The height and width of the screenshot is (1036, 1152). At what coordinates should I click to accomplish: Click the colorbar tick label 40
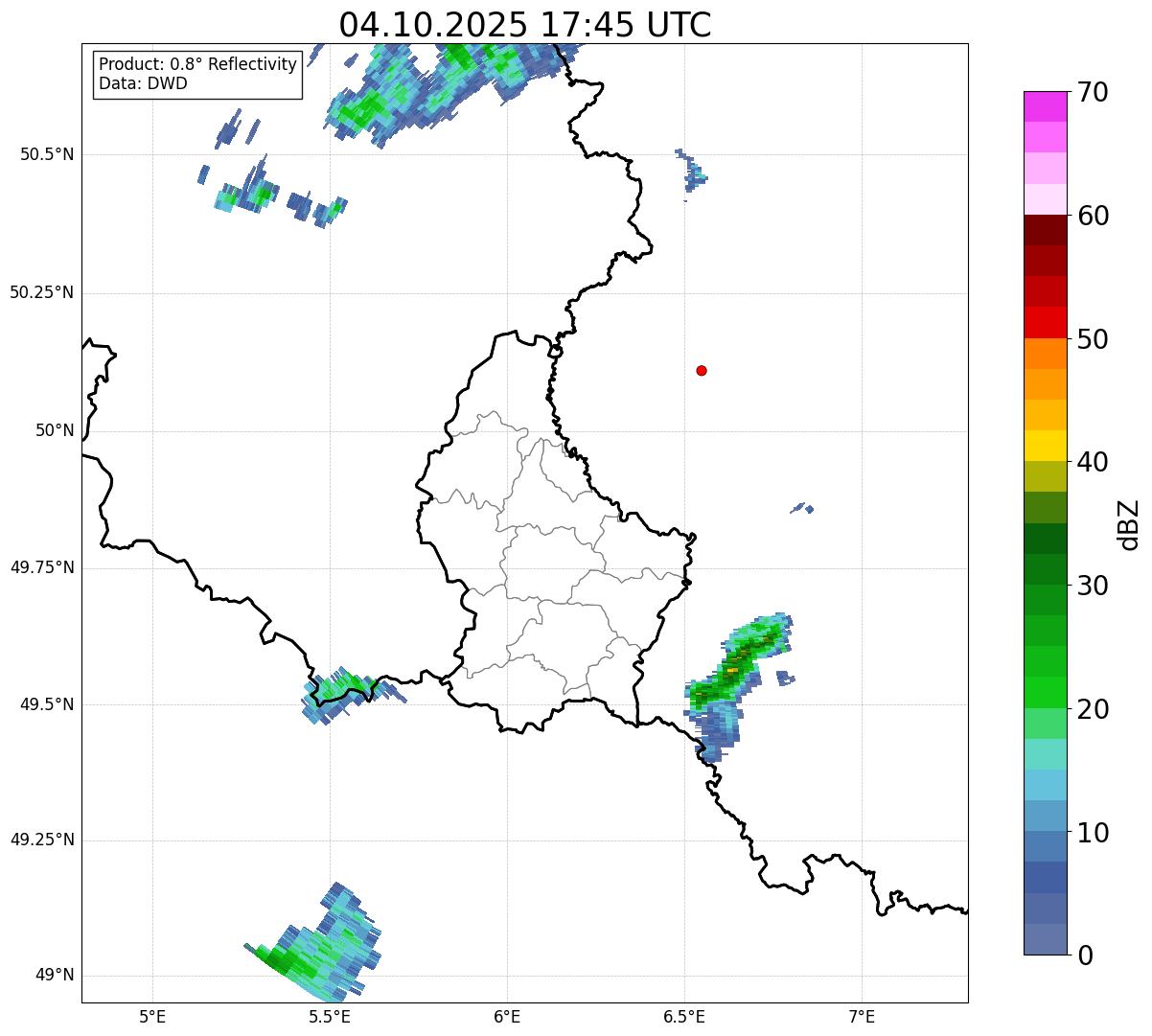point(1093,463)
